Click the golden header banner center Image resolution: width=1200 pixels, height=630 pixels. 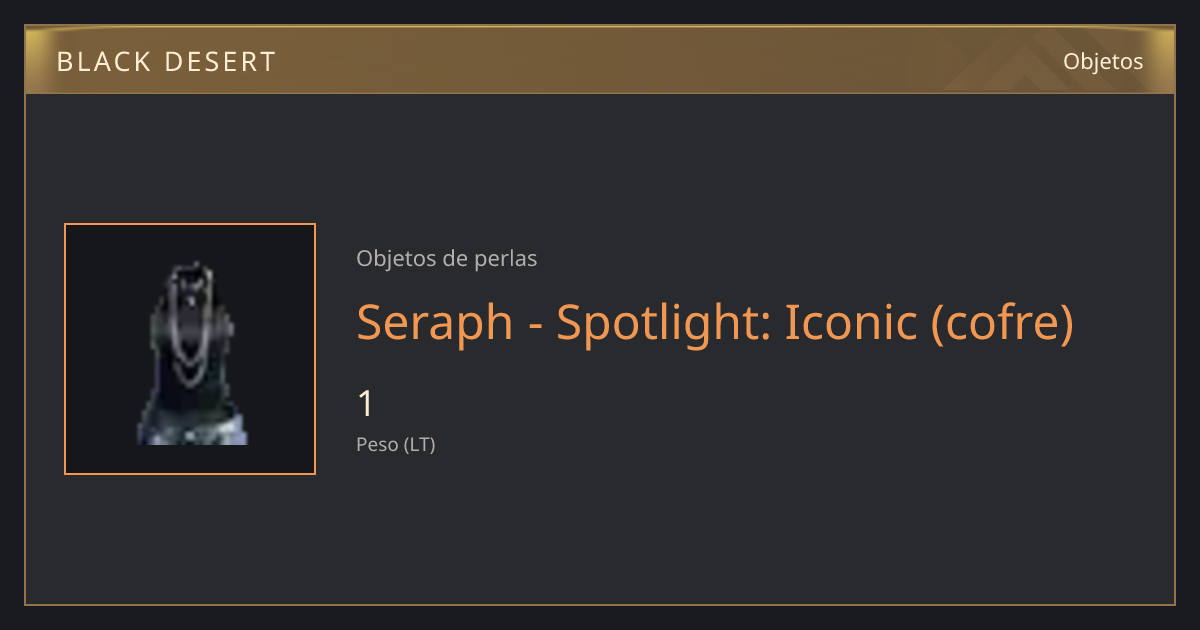pyautogui.click(x=600, y=60)
